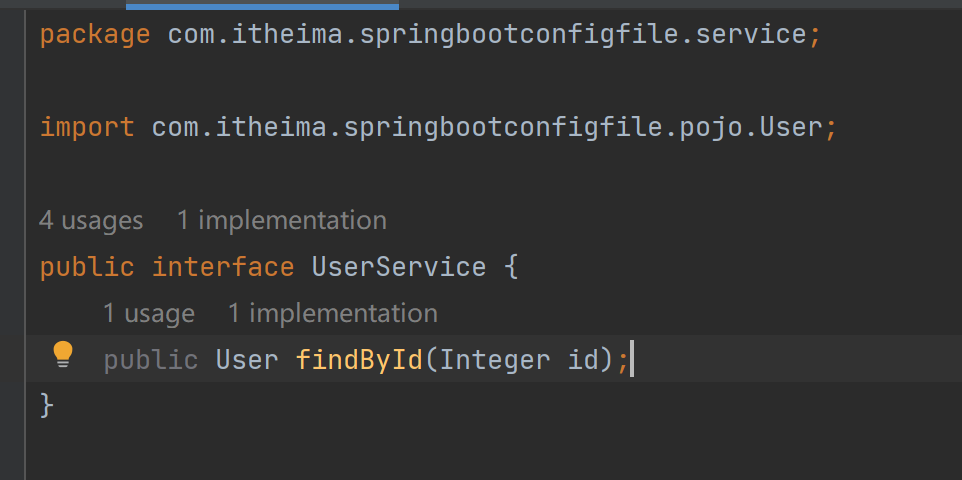Click the UserService interface name
962x480 pixels.
pos(399,267)
